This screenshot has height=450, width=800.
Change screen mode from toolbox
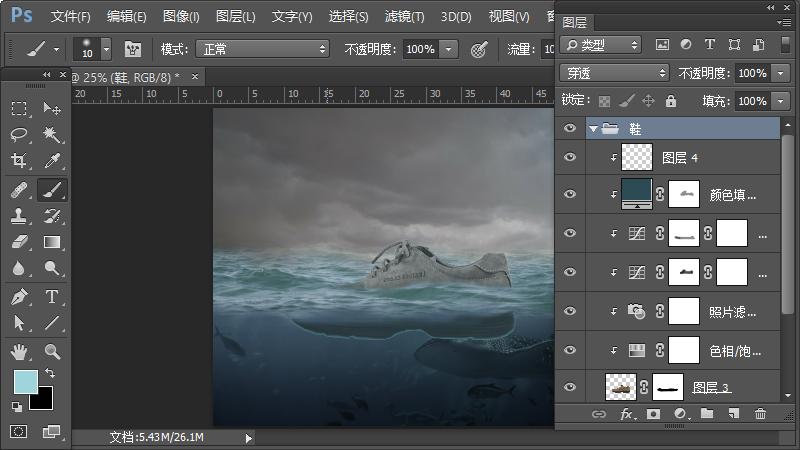point(51,432)
